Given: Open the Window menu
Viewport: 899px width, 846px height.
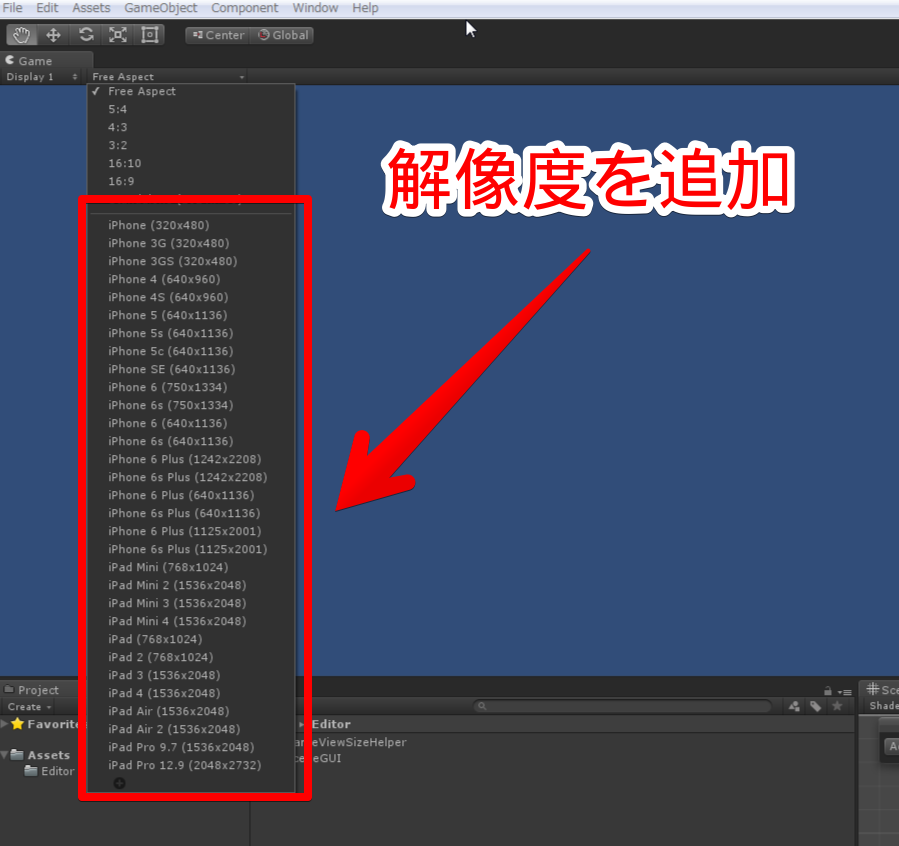Looking at the screenshot, I should [315, 8].
